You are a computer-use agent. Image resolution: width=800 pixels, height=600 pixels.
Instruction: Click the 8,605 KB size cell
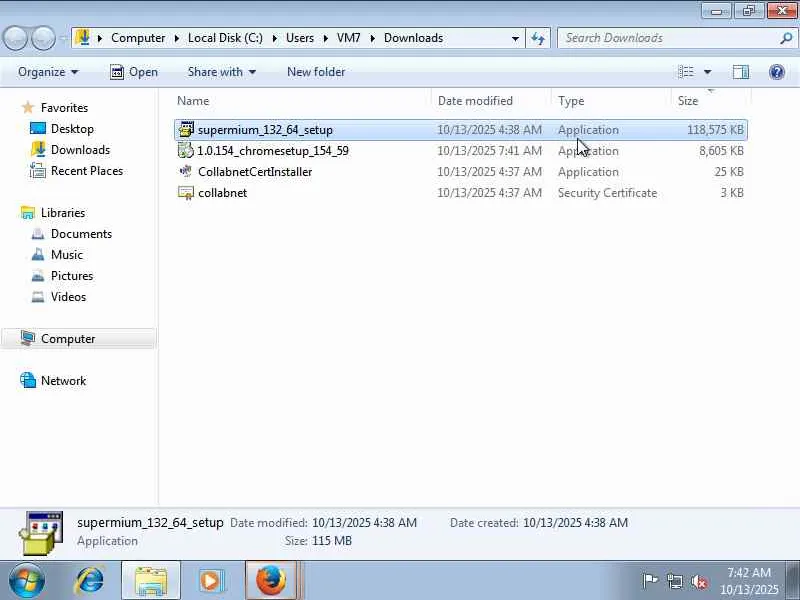[721, 151]
